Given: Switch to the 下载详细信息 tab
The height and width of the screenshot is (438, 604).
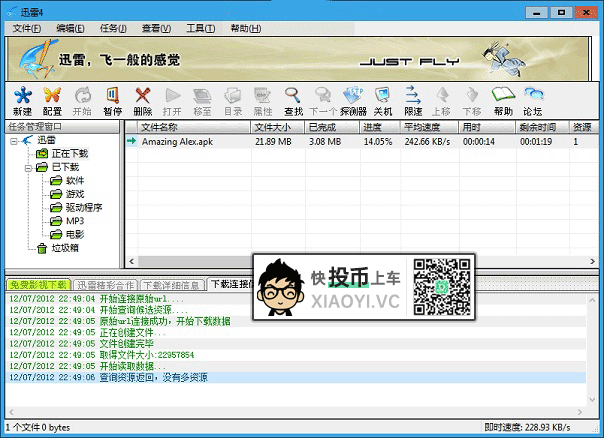Looking at the screenshot, I should [x=171, y=285].
